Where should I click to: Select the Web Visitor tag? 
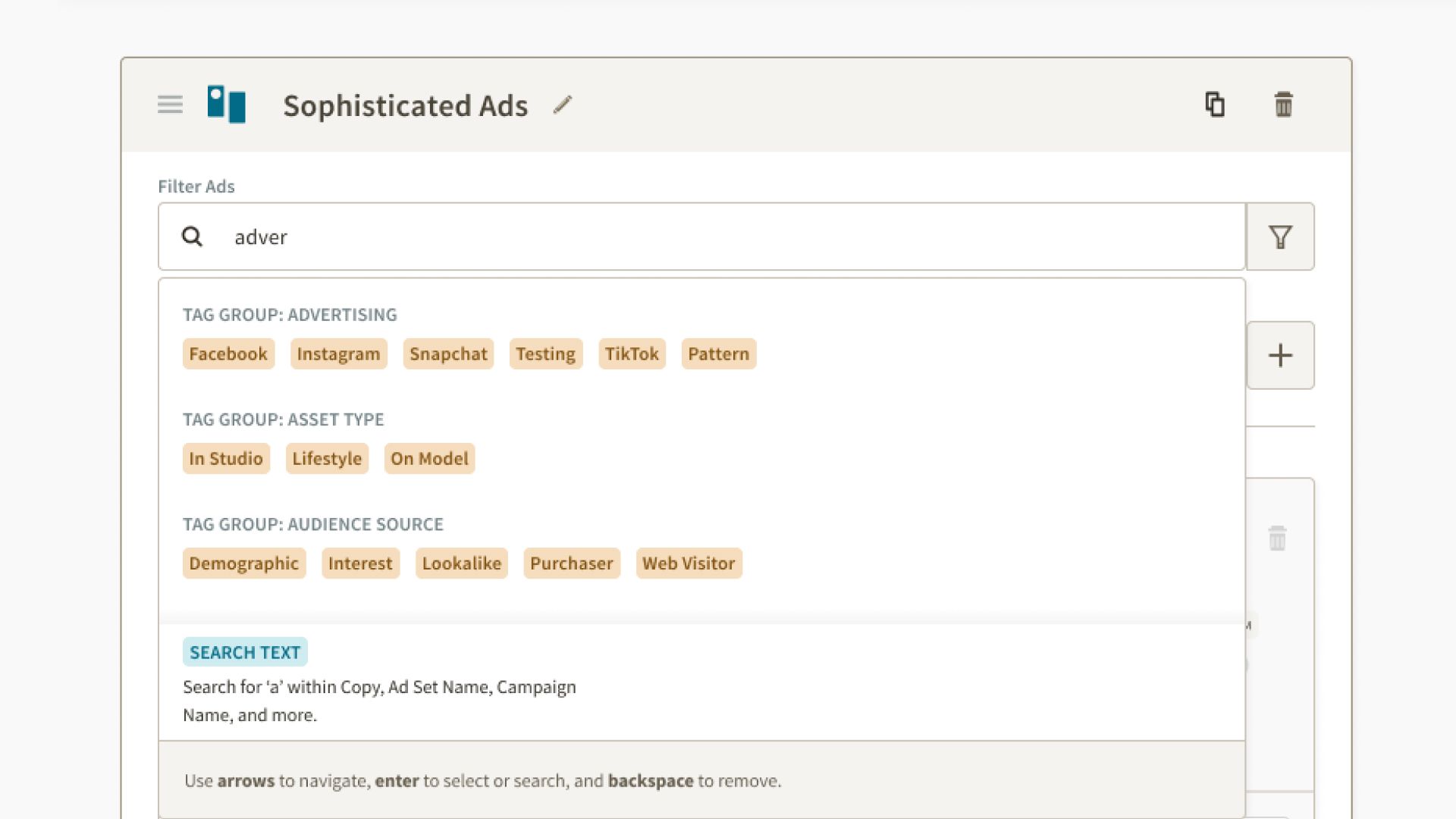pyautogui.click(x=689, y=563)
